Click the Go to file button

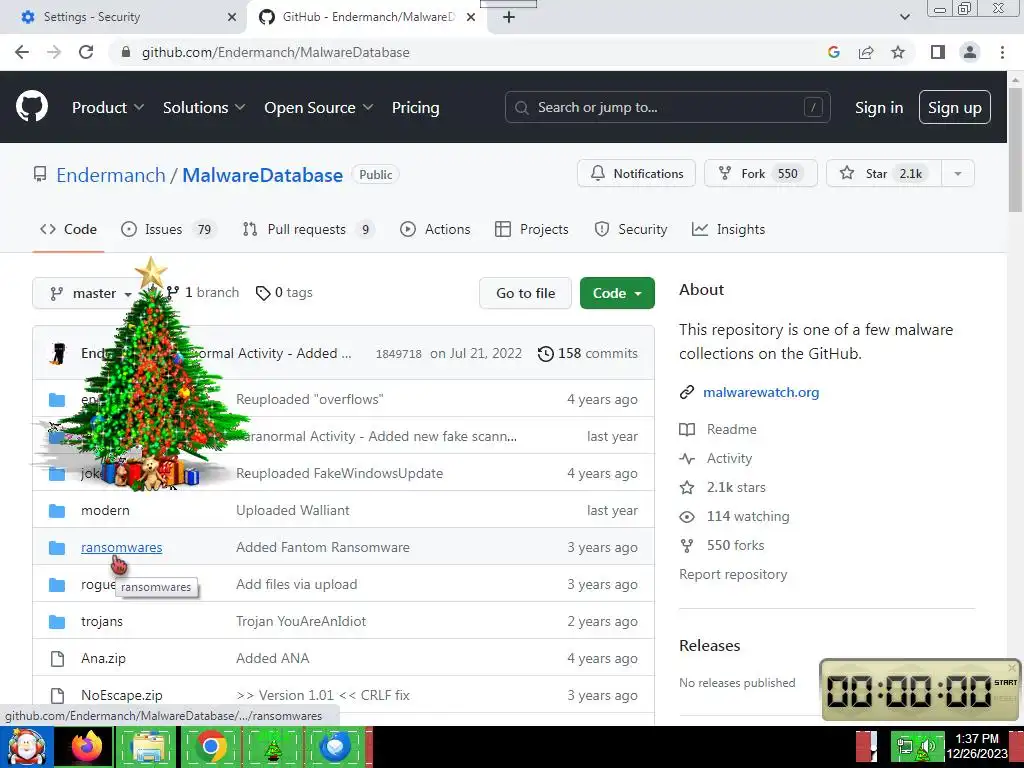pos(525,293)
